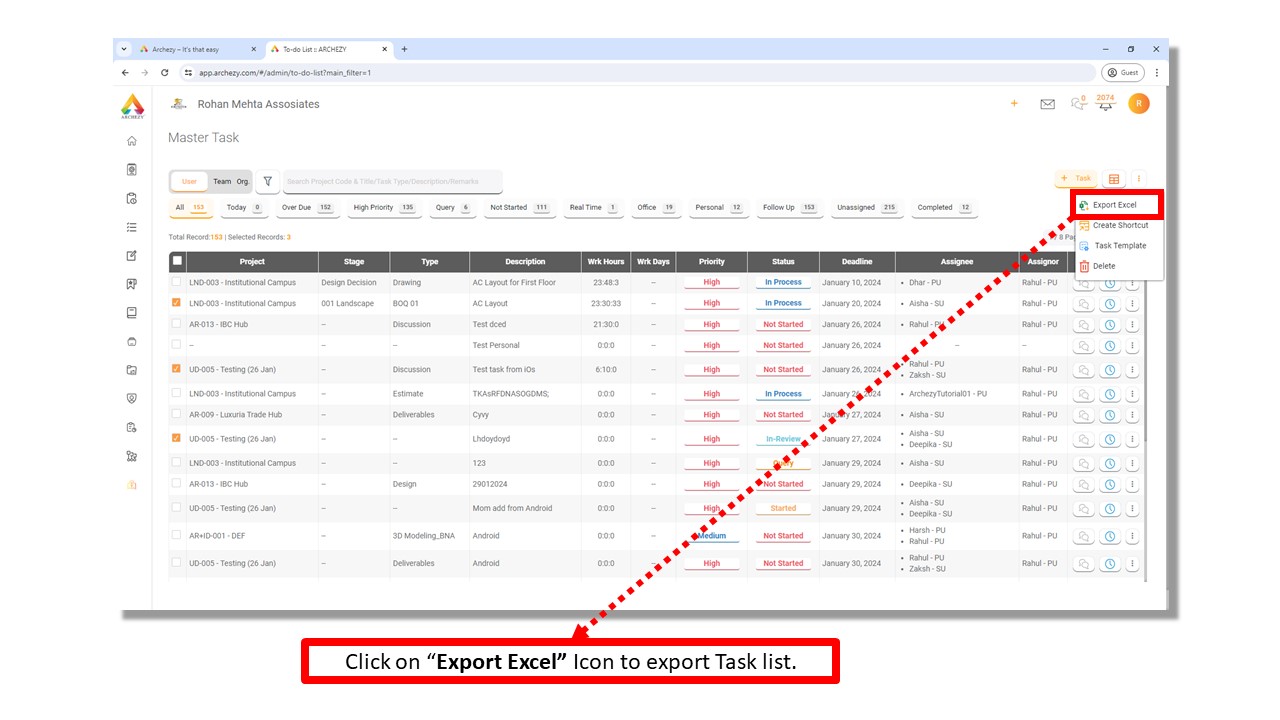Open the filter funnel icon
The width and height of the screenshot is (1280, 720).
267,181
